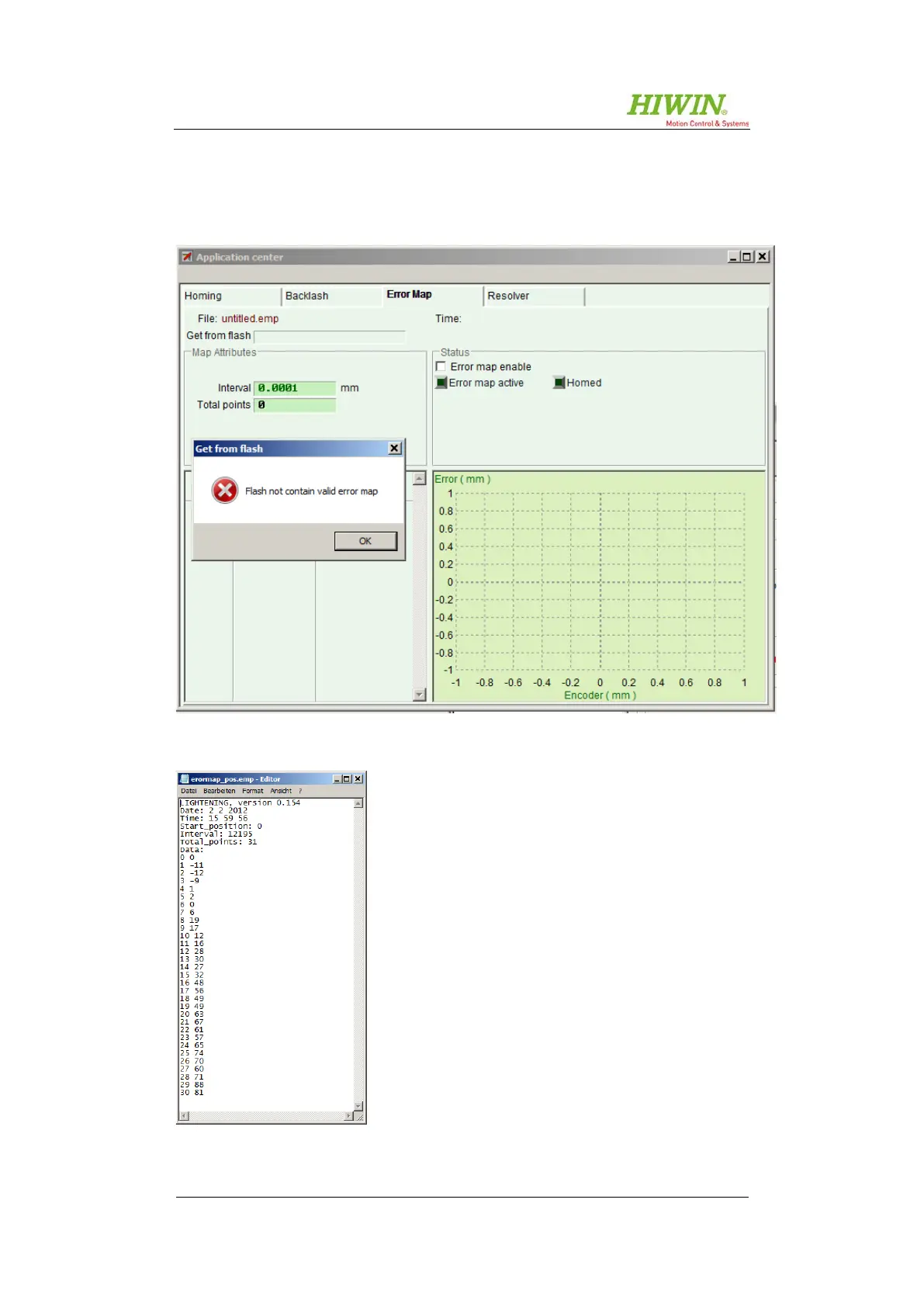Click the 'Flash not contain valid error map' message
924x1307 pixels.
tap(311, 491)
